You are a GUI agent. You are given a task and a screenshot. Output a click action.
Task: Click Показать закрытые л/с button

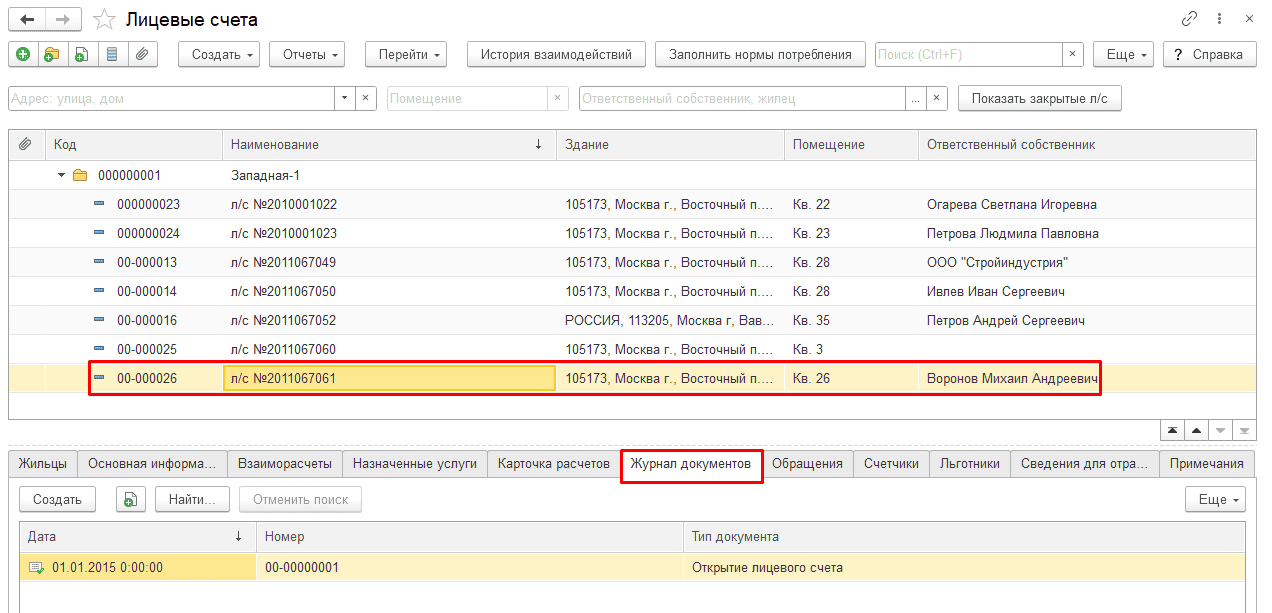tap(1040, 98)
